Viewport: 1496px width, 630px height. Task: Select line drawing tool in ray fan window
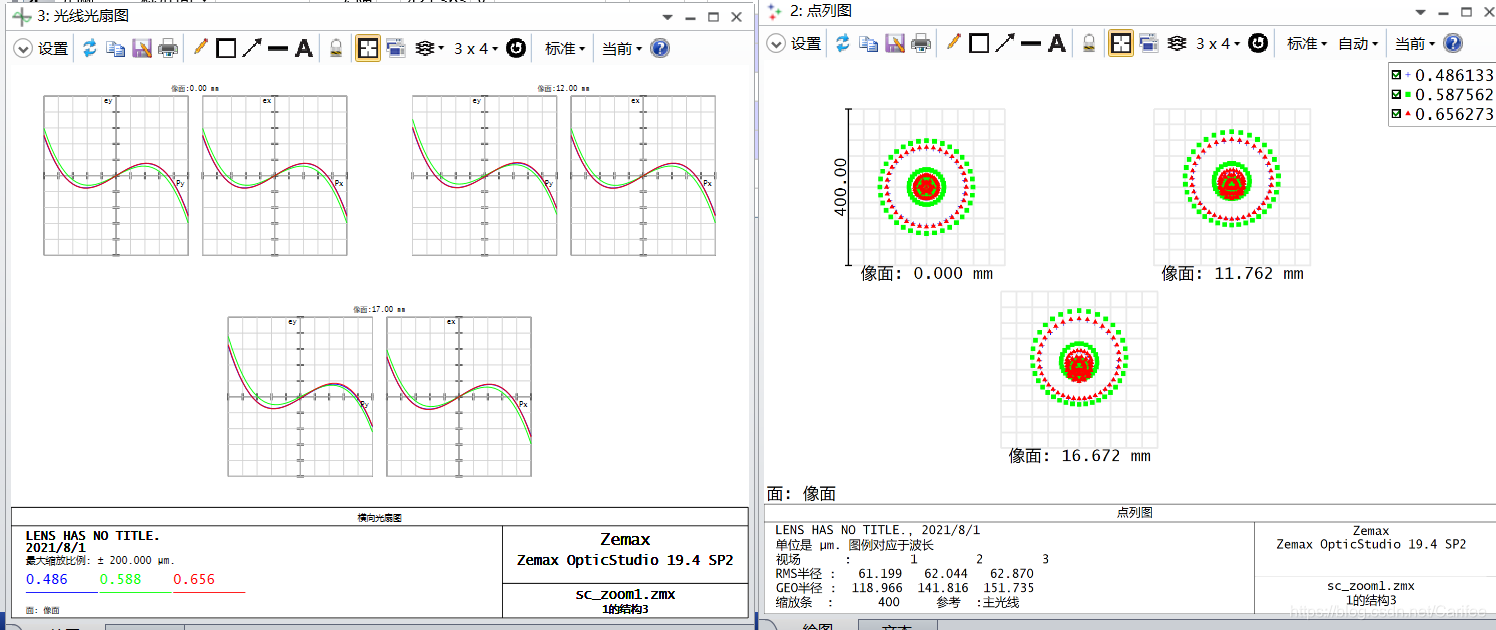coord(278,48)
